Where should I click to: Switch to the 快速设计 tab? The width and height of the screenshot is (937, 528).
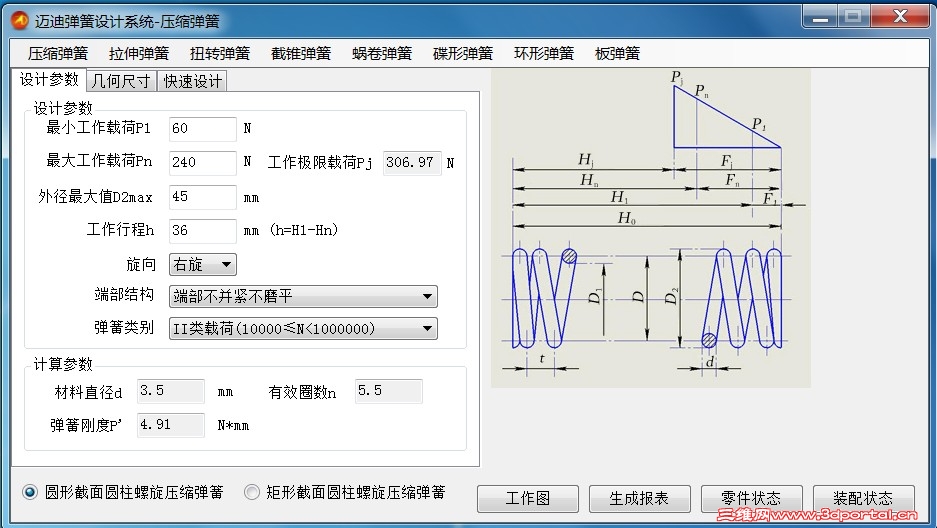coord(192,81)
